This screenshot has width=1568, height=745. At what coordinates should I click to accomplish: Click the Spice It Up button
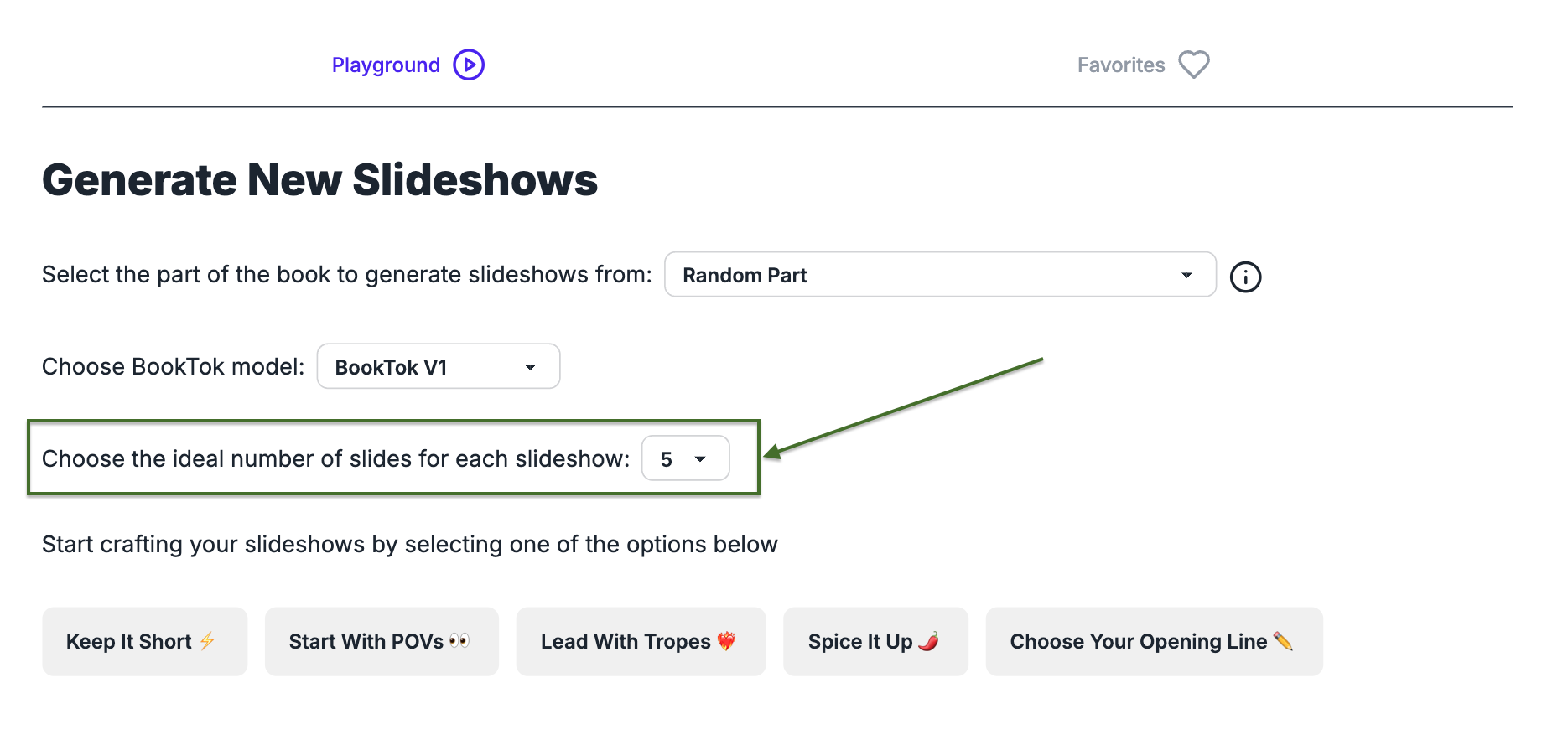pyautogui.click(x=875, y=641)
